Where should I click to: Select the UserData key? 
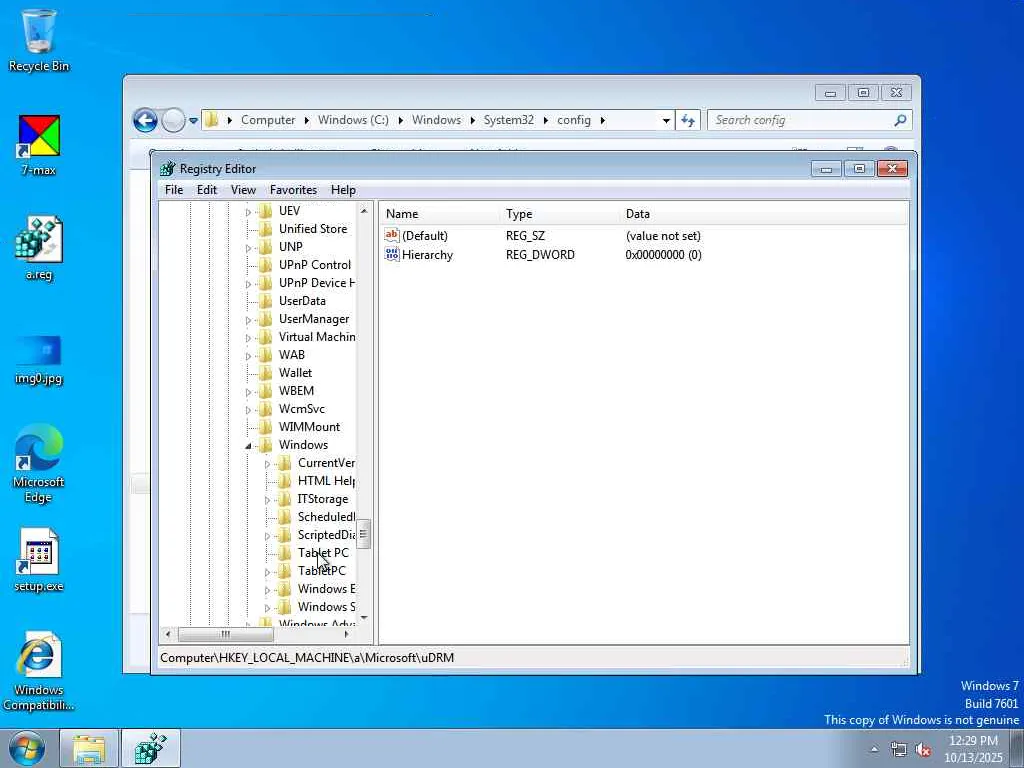(302, 300)
